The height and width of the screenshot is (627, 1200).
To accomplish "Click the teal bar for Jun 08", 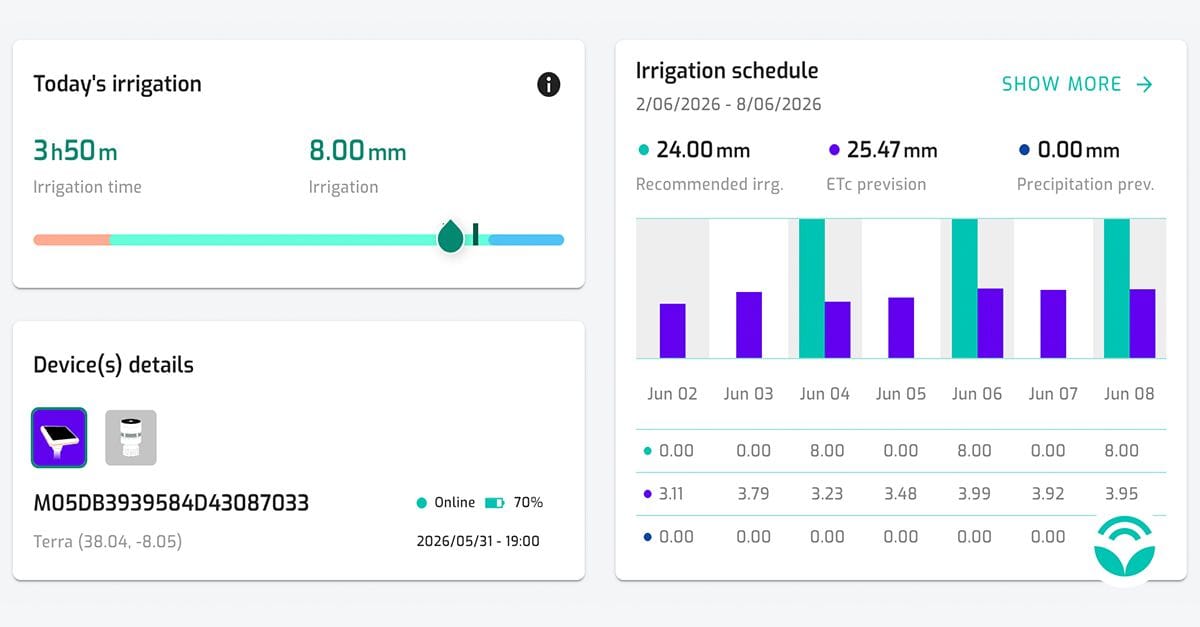I will pos(1117,288).
